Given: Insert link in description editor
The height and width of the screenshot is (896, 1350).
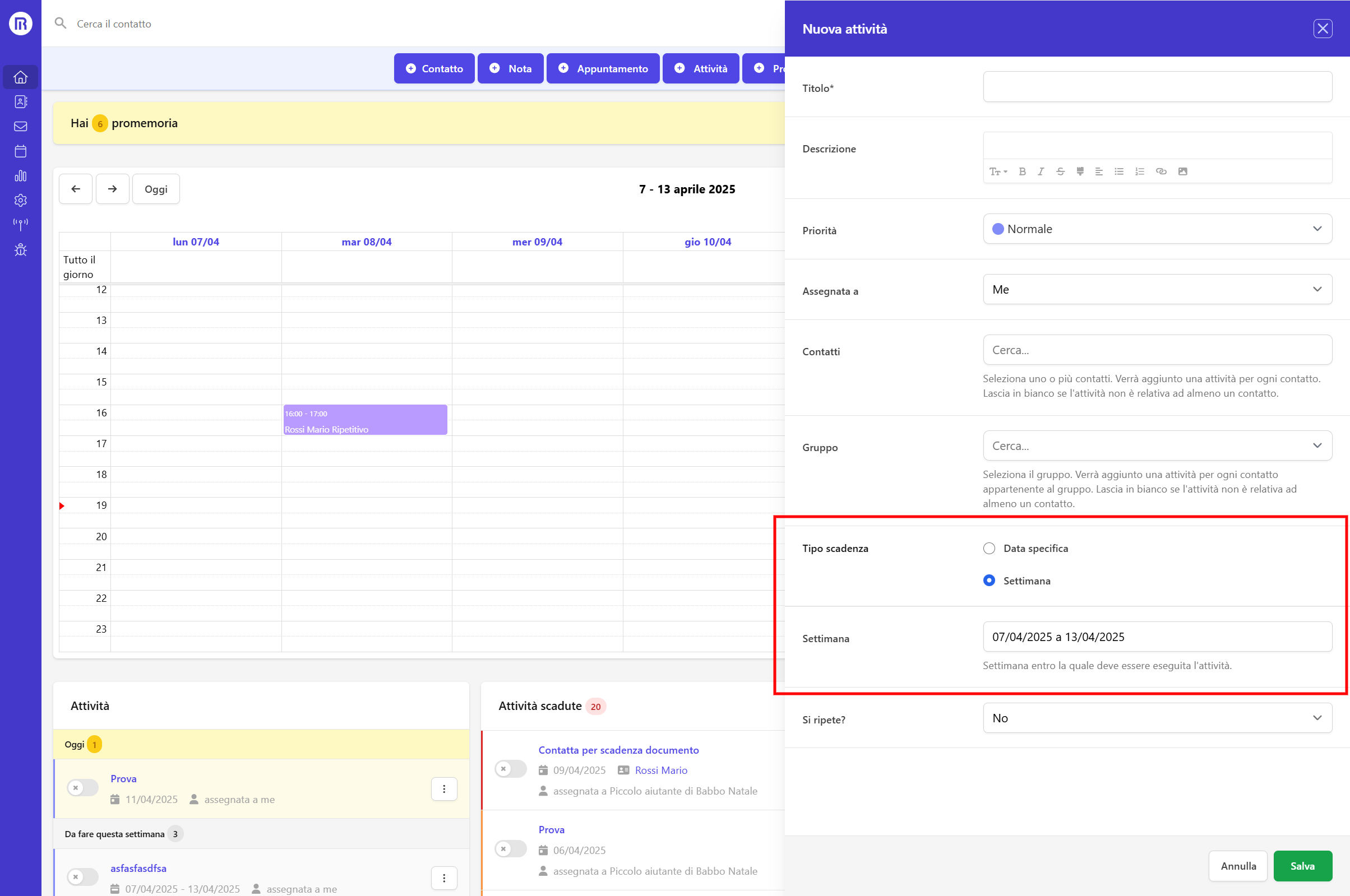Looking at the screenshot, I should (1161, 171).
